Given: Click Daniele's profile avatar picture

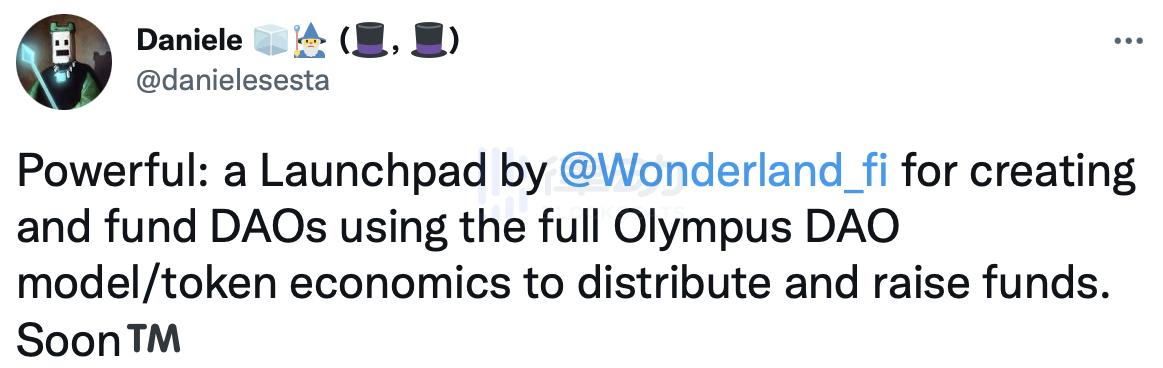Looking at the screenshot, I should tap(63, 62).
